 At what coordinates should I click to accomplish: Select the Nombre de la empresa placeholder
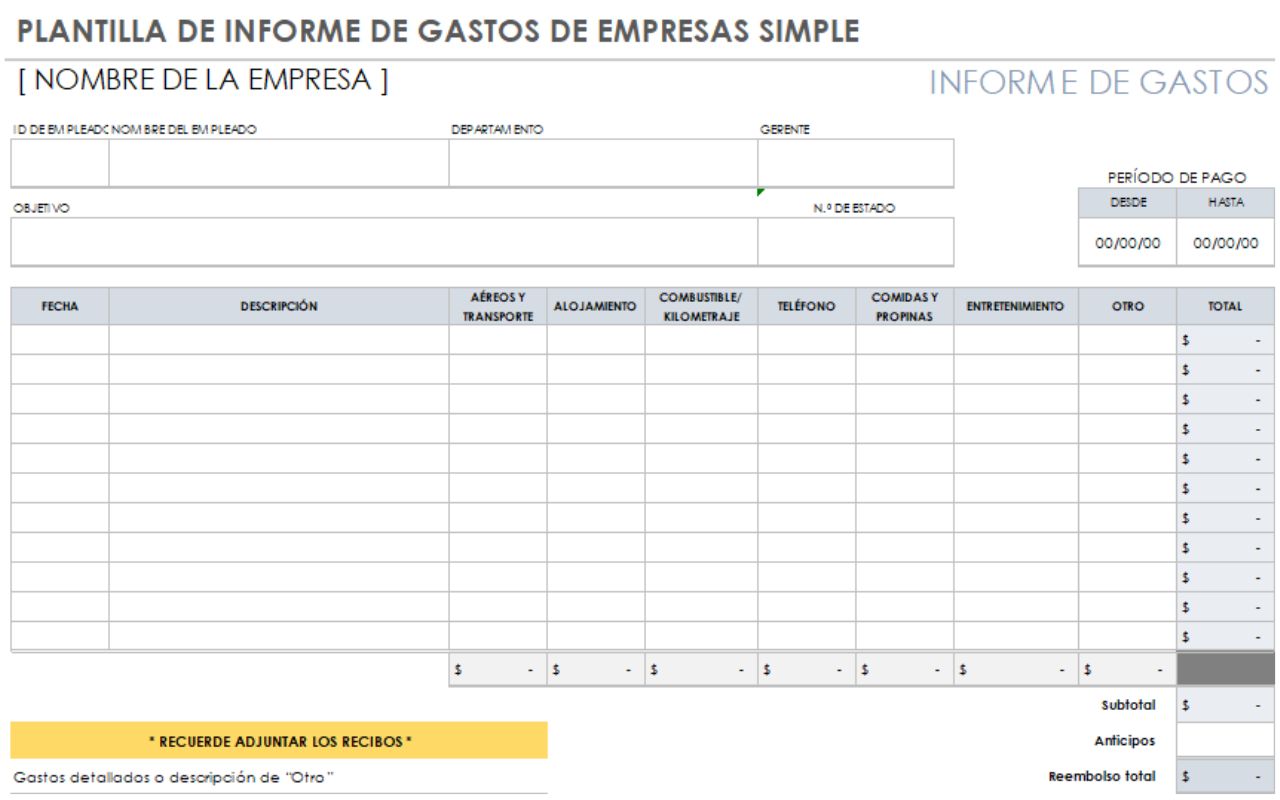(204, 81)
